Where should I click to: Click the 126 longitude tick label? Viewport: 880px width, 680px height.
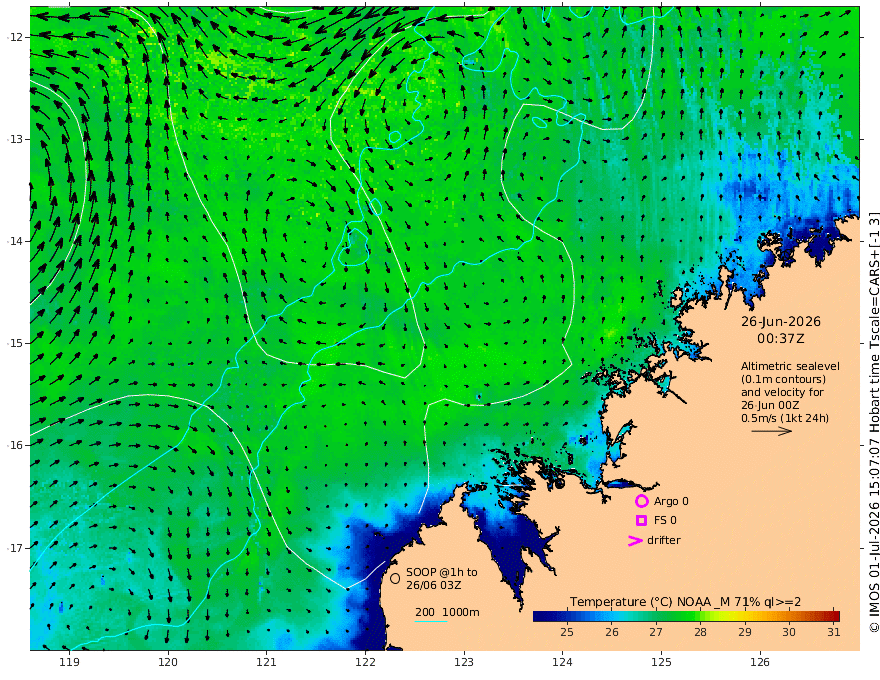[760, 663]
